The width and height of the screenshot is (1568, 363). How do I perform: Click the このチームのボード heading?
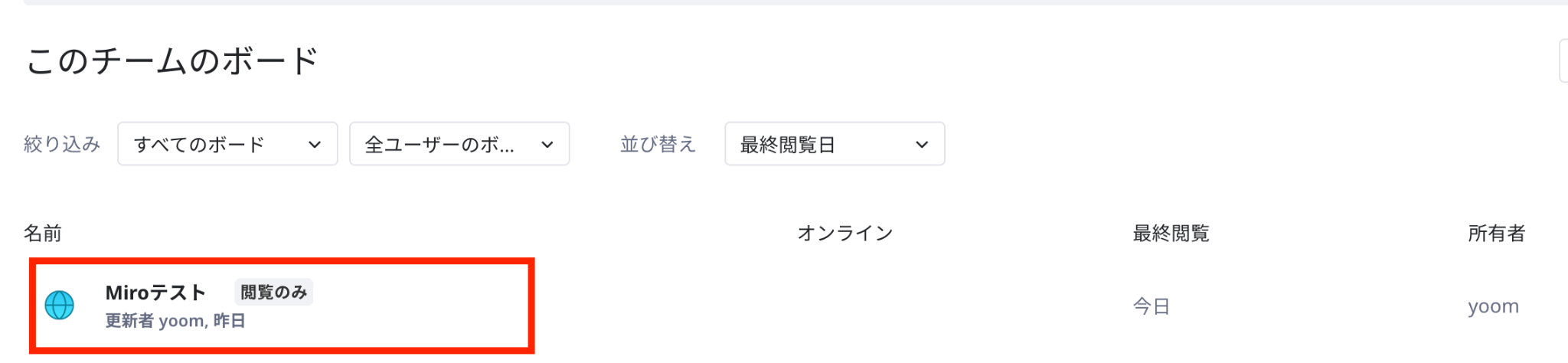click(x=172, y=61)
